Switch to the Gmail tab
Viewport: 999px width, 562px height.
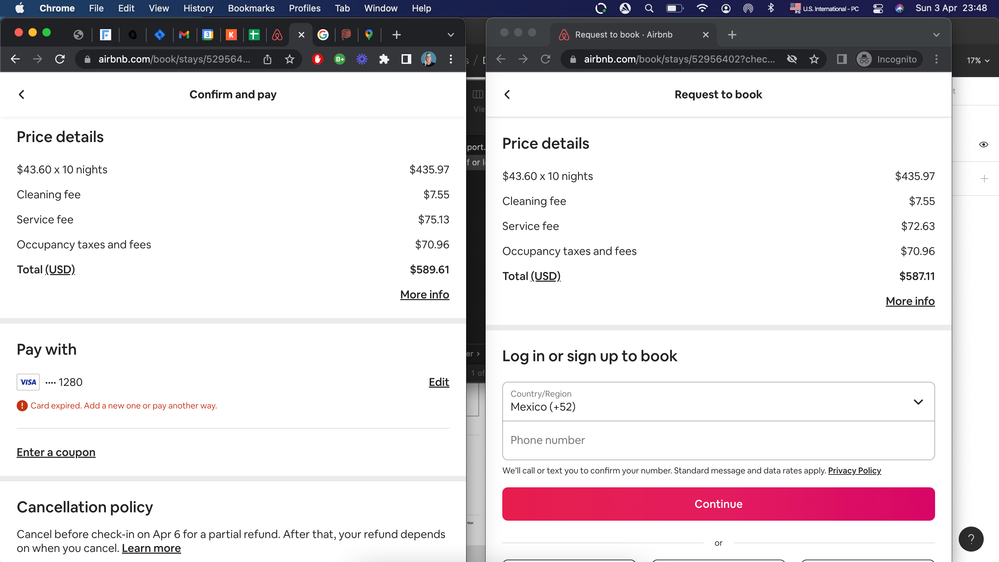183,35
